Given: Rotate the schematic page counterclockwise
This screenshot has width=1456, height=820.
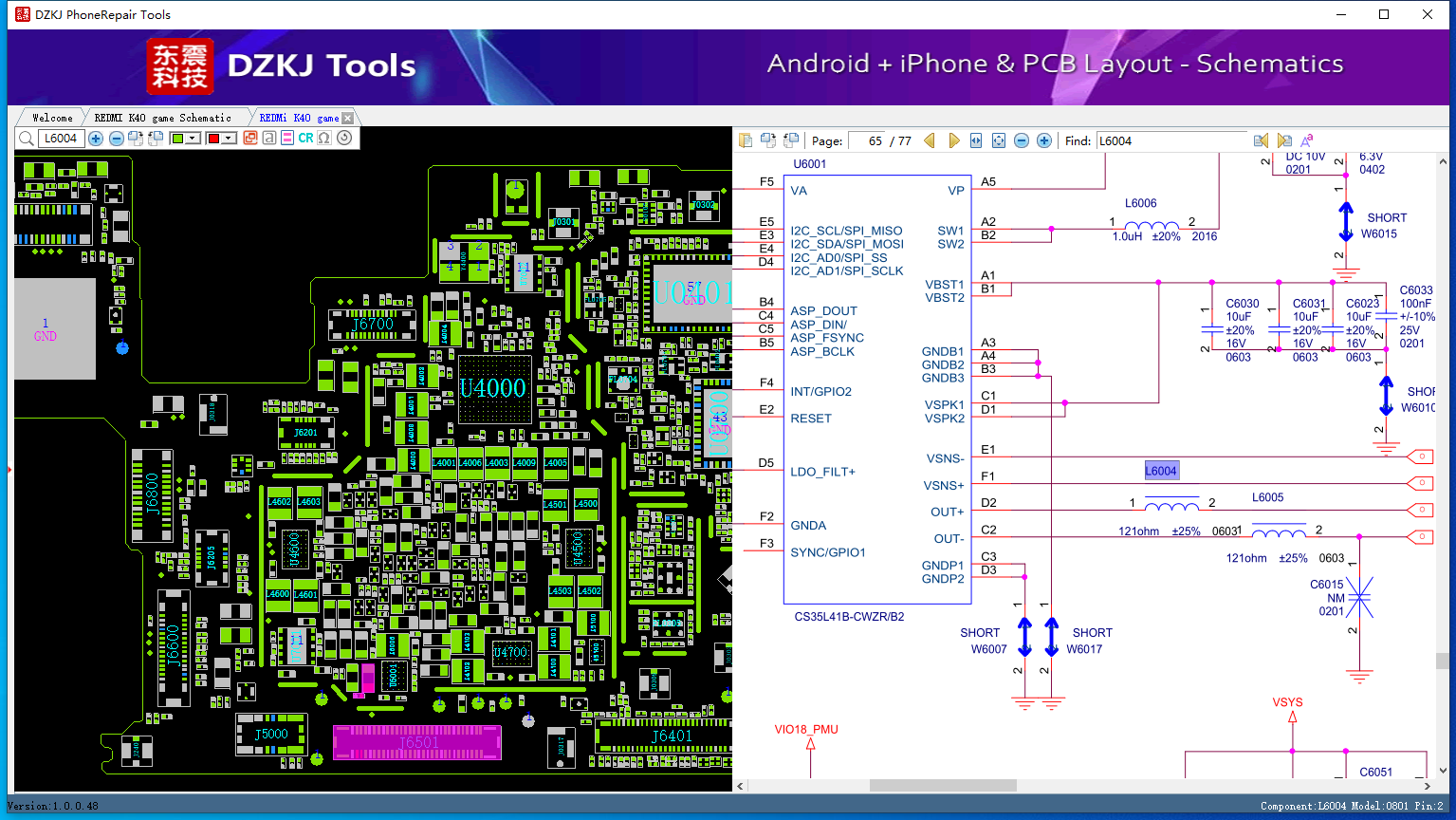Looking at the screenshot, I should pos(790,140).
